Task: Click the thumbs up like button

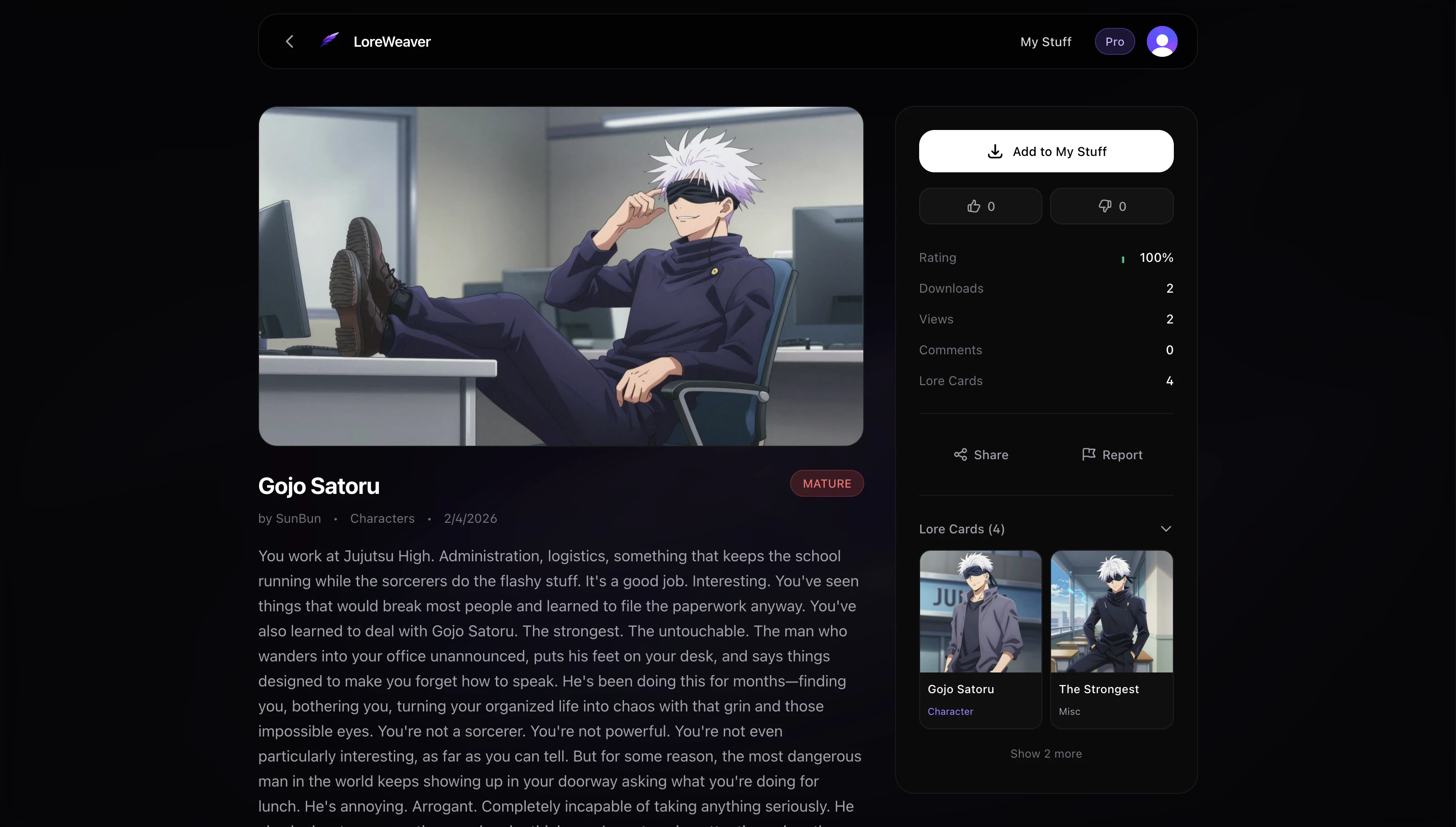Action: pyautogui.click(x=980, y=206)
